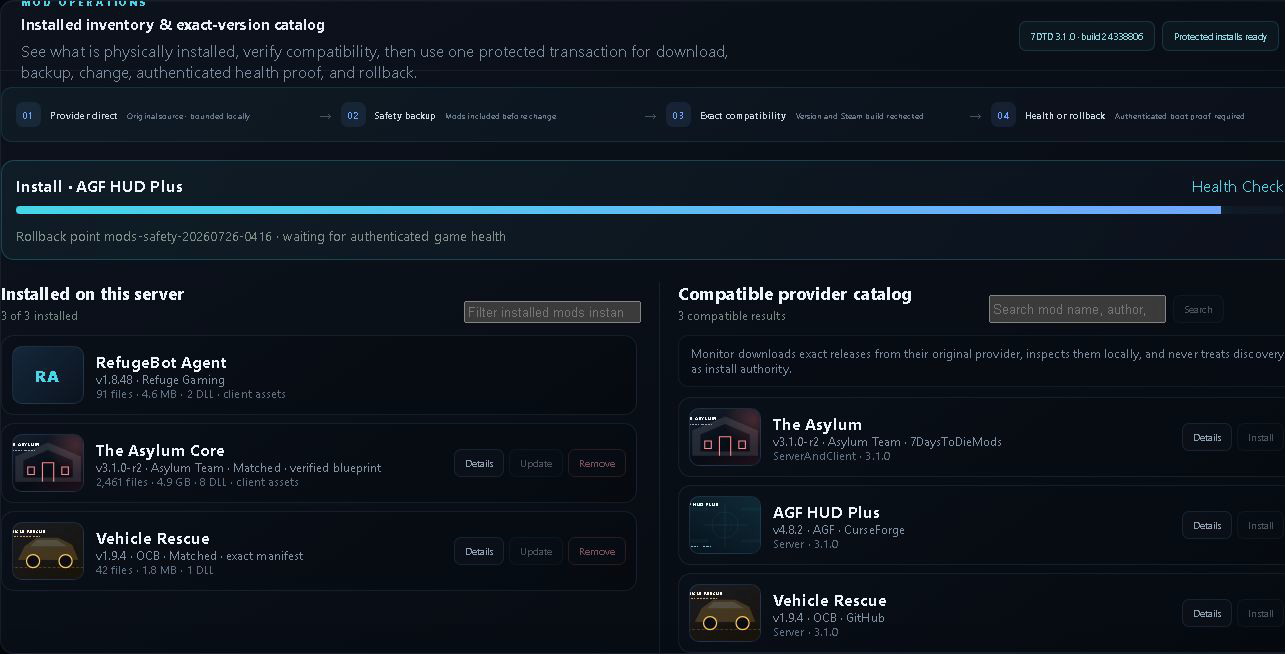This screenshot has width=1285, height=654.
Task: Open Details for The Asylum catalog entry
Action: pyautogui.click(x=1207, y=437)
